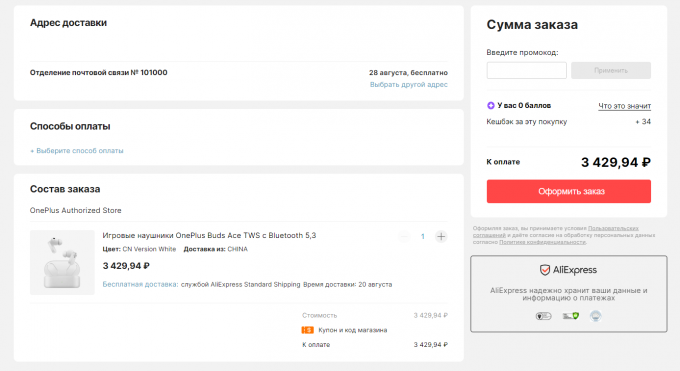This screenshot has height=371, width=680.
Task: Click the 28 августа, бесплатно delivery text
Action: pos(408,72)
